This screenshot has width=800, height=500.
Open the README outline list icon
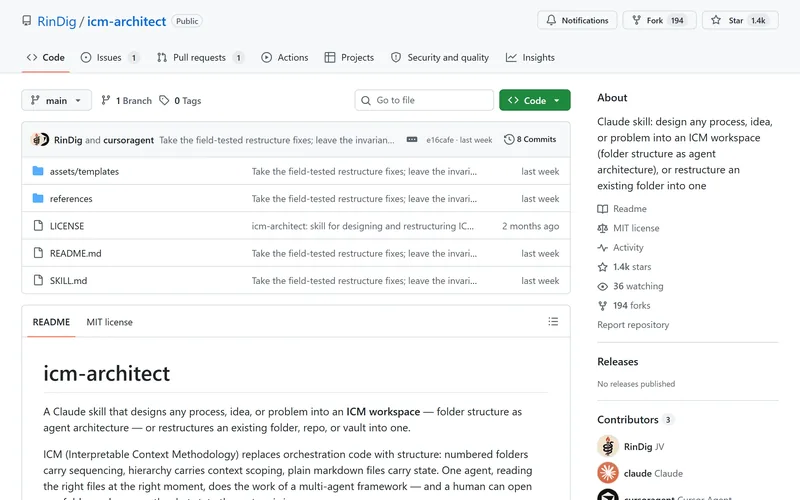(x=553, y=321)
